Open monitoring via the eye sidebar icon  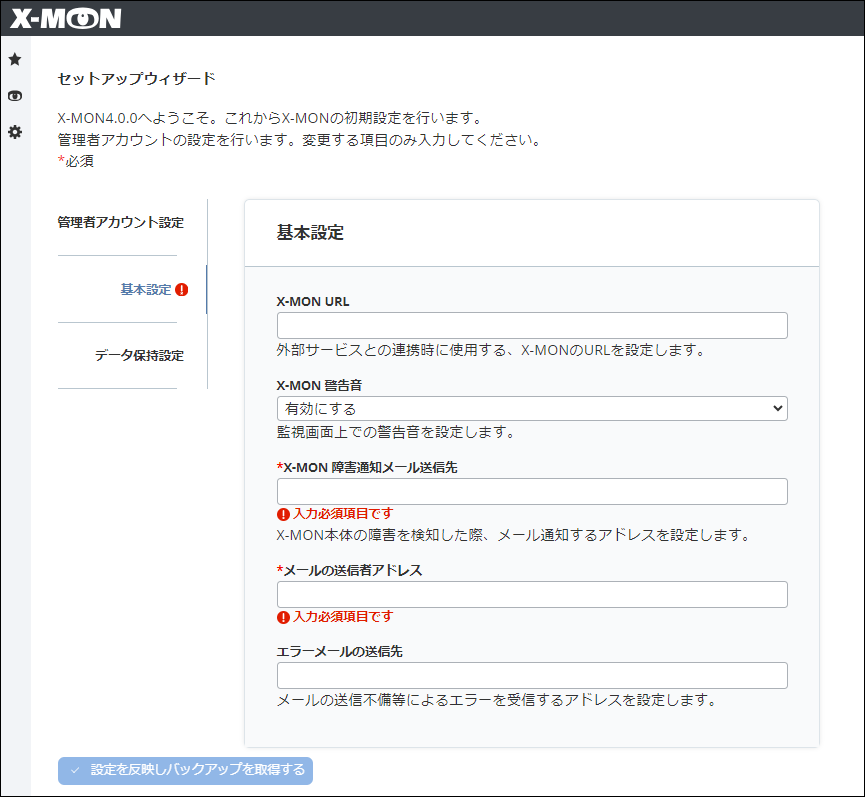coord(15,97)
